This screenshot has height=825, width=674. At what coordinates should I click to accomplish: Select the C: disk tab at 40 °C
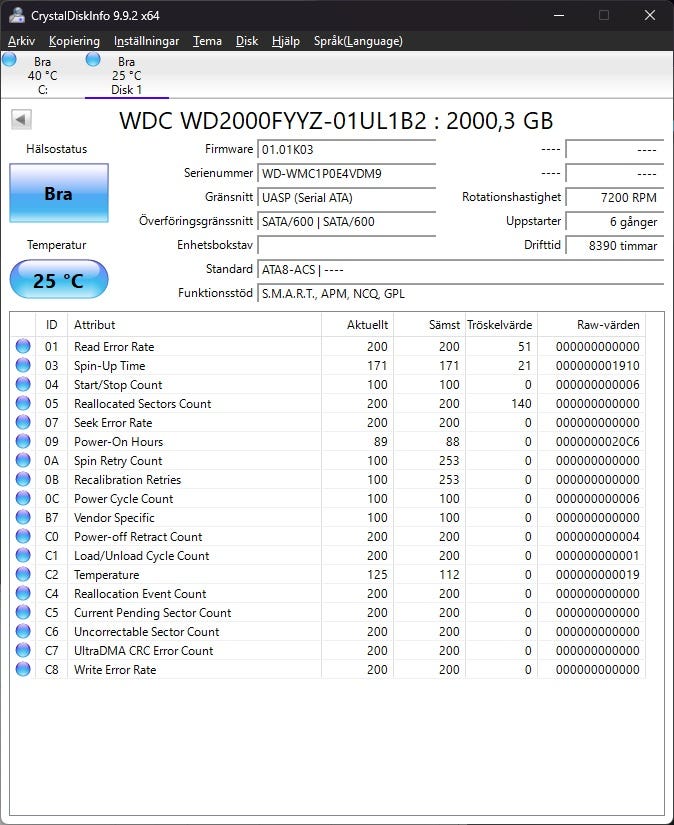pos(43,75)
